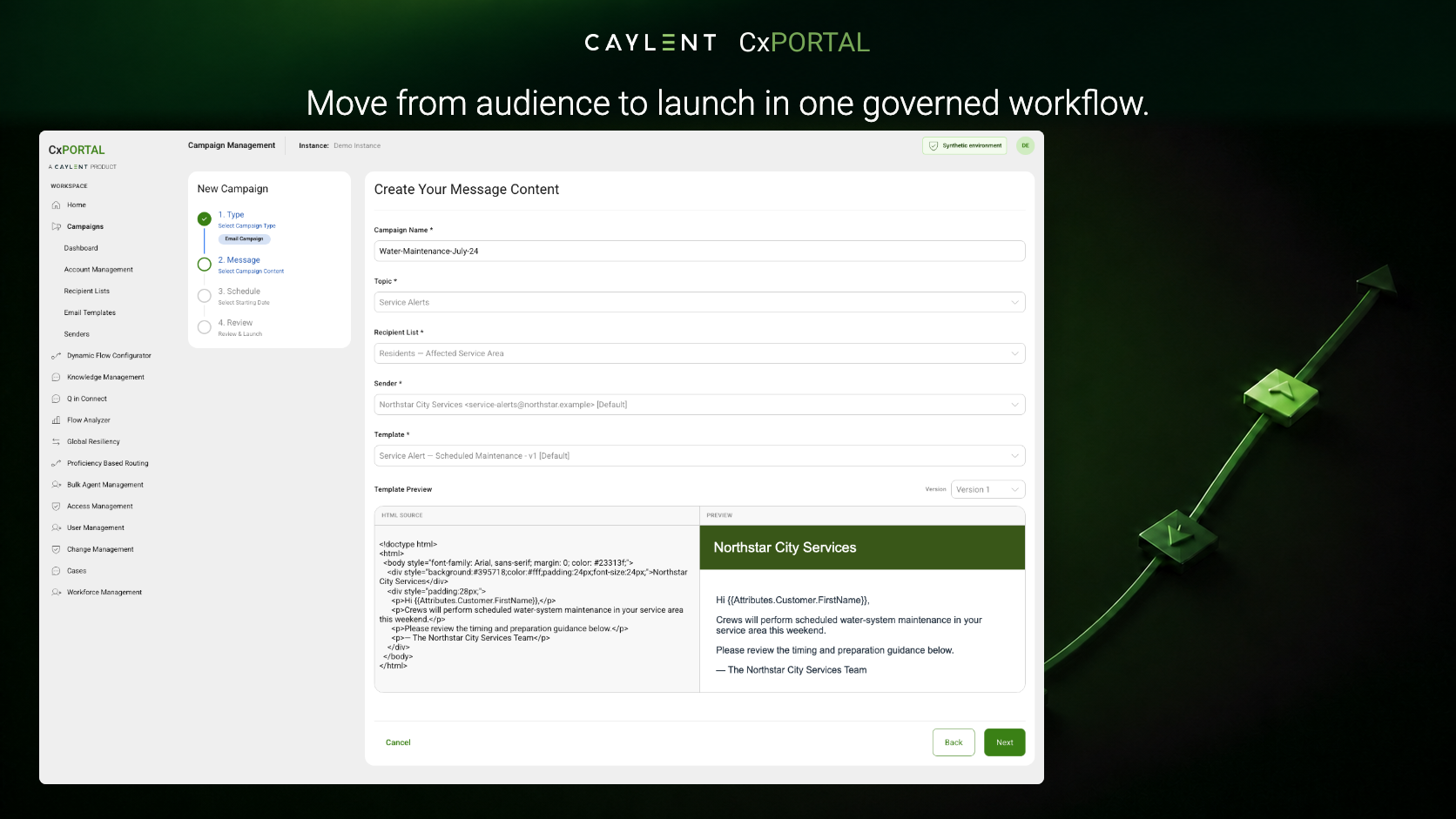The height and width of the screenshot is (819, 1456).
Task: Click the CxPORTAL sidebar logo
Action: click(x=77, y=150)
